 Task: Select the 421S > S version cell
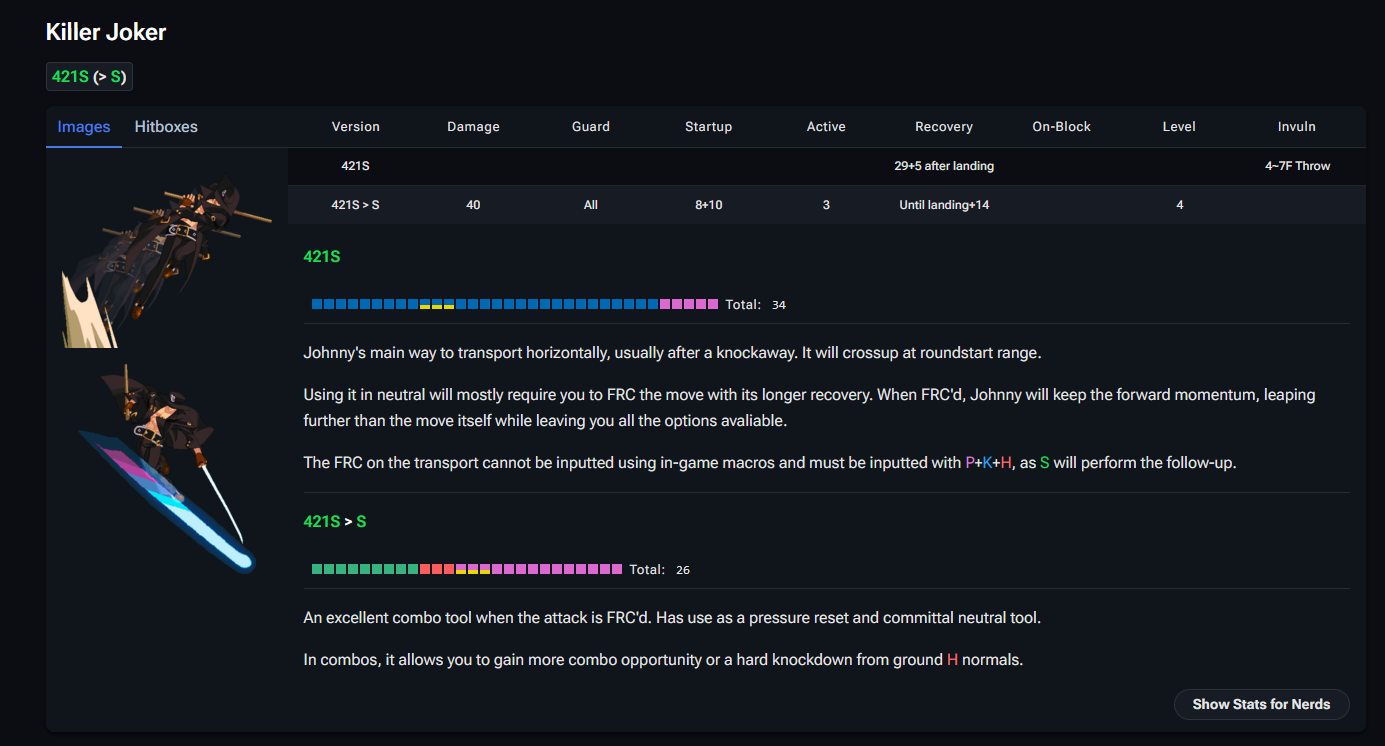pyautogui.click(x=356, y=205)
